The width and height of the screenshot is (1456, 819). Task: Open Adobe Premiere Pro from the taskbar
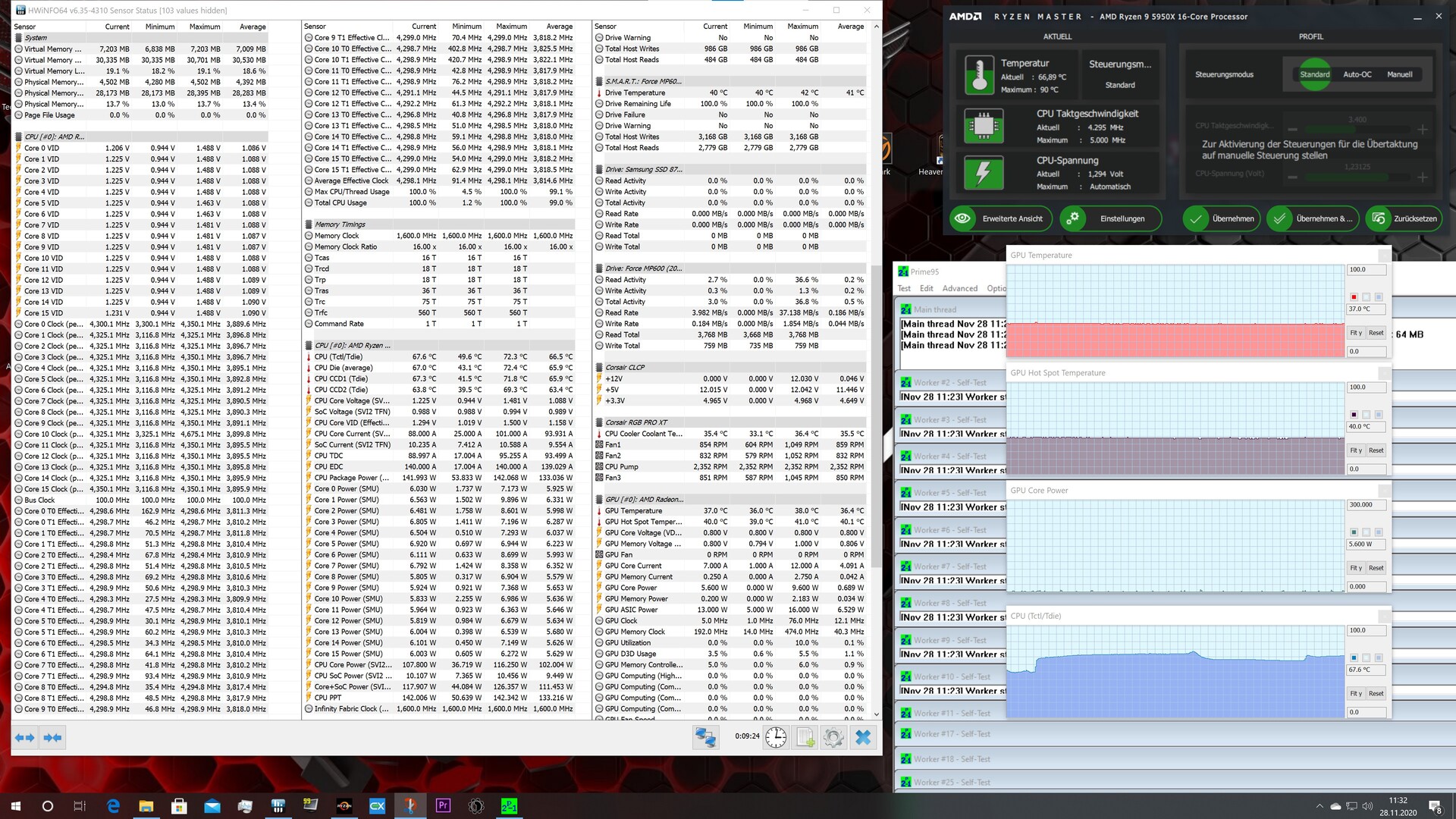[x=443, y=806]
